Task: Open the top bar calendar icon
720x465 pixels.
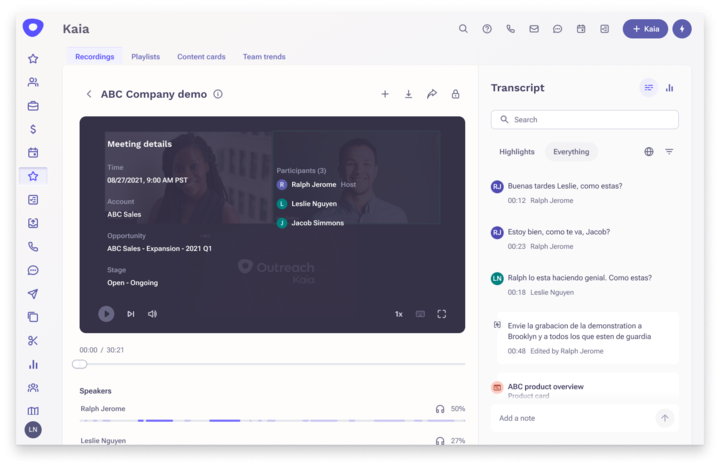Action: tap(581, 29)
